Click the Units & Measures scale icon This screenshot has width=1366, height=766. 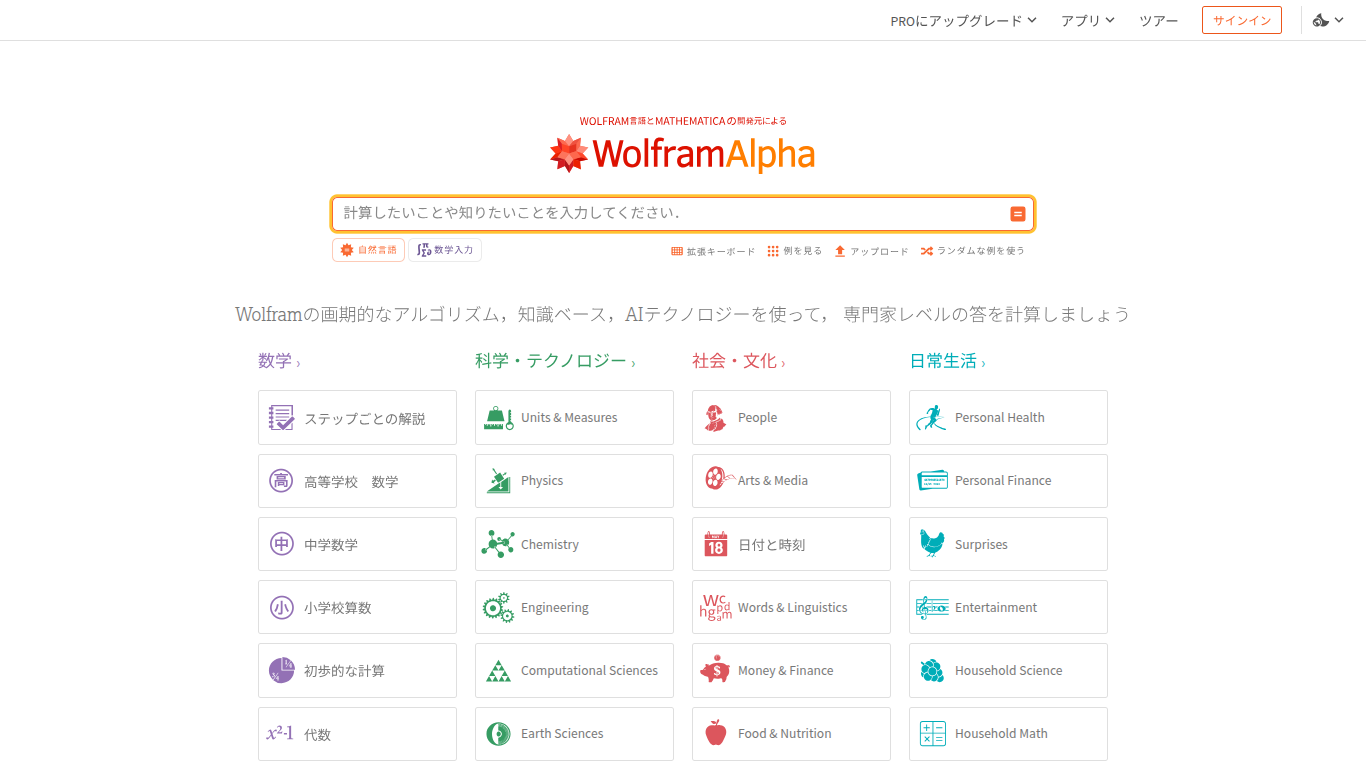click(498, 418)
